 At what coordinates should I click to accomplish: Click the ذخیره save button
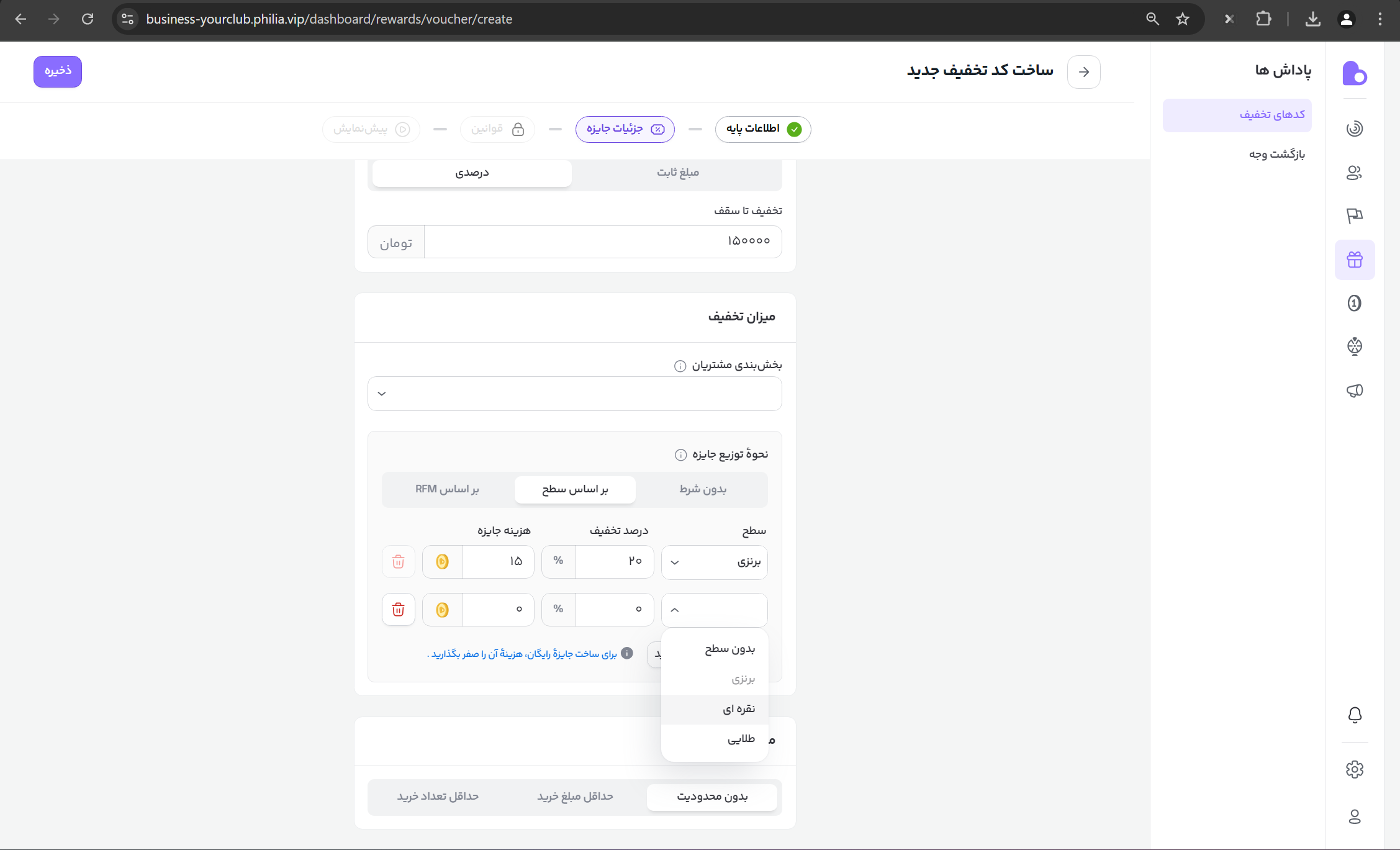coord(58,71)
